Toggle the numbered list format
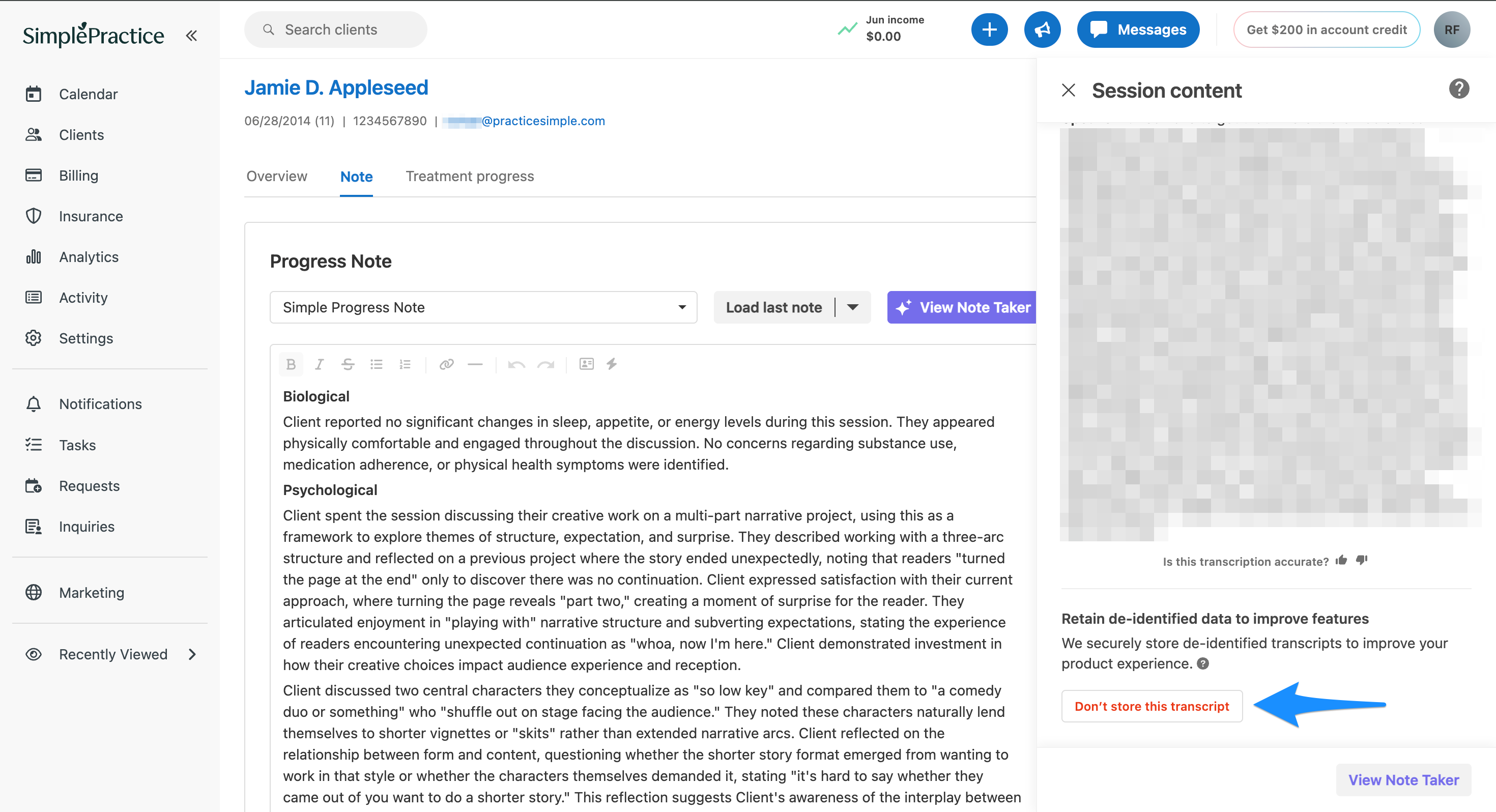Image resolution: width=1496 pixels, height=812 pixels. pos(405,364)
